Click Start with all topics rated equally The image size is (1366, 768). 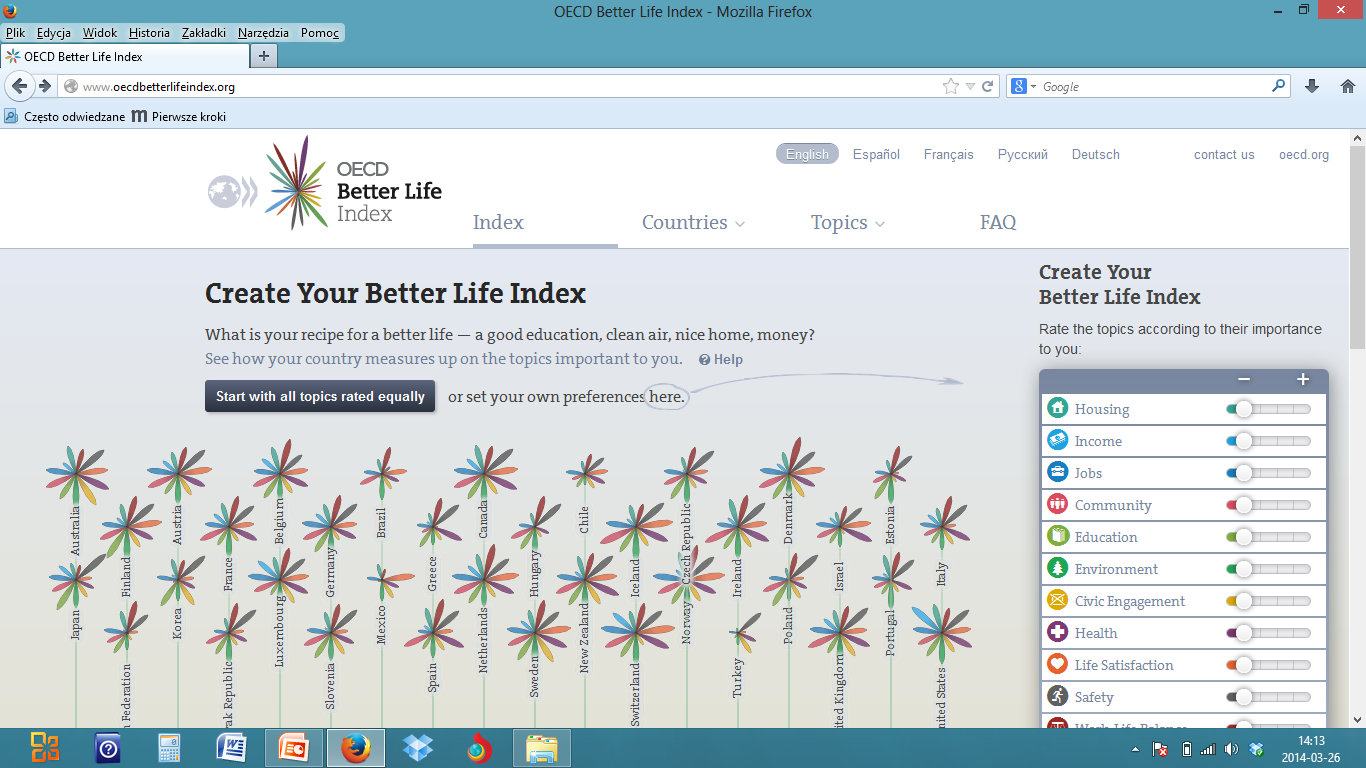point(320,396)
